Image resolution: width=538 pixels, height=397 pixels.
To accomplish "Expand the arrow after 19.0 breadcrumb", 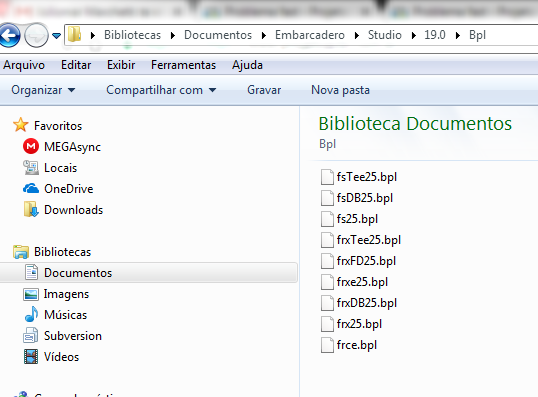I will tap(458, 35).
